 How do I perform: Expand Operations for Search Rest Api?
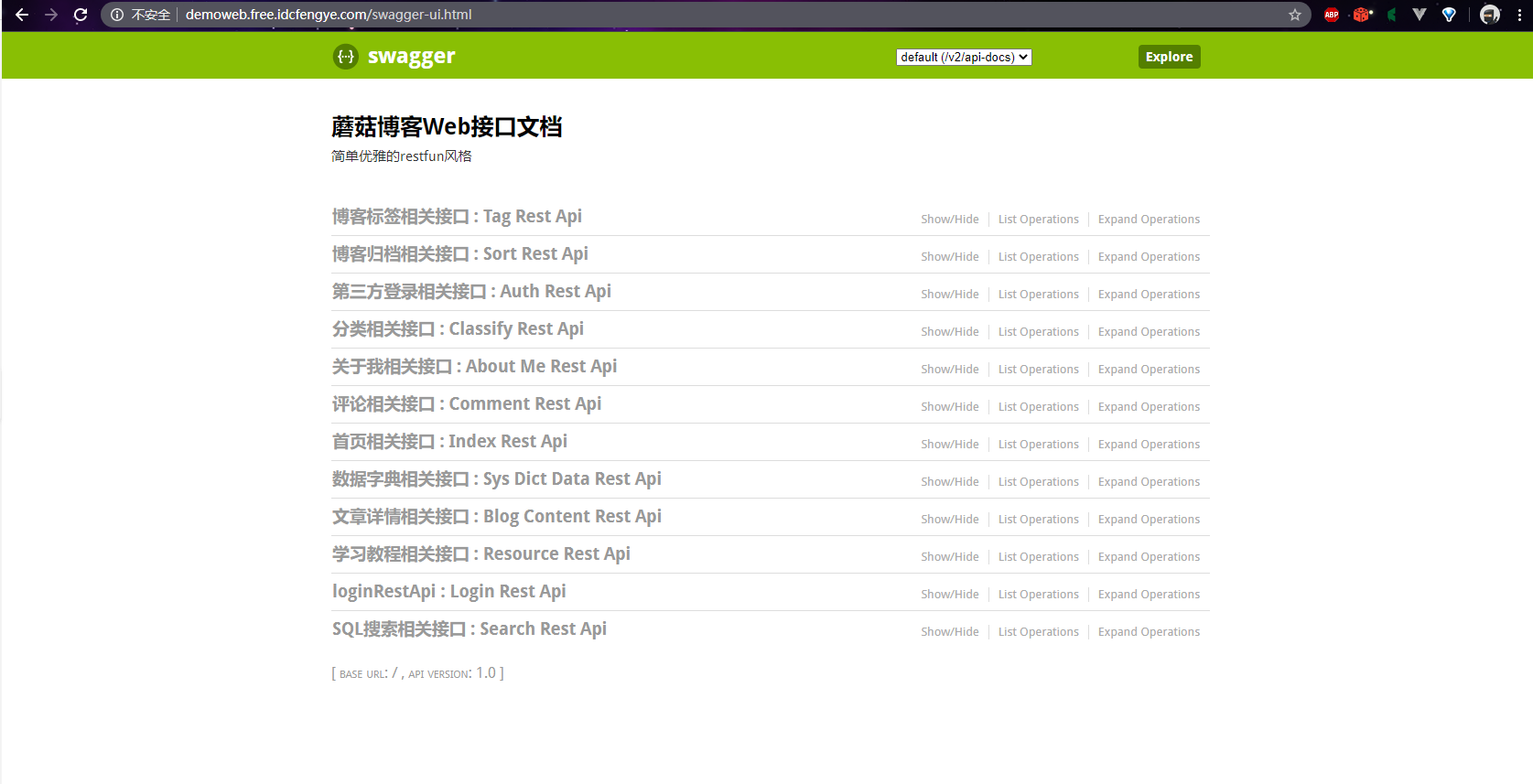[x=1149, y=632]
